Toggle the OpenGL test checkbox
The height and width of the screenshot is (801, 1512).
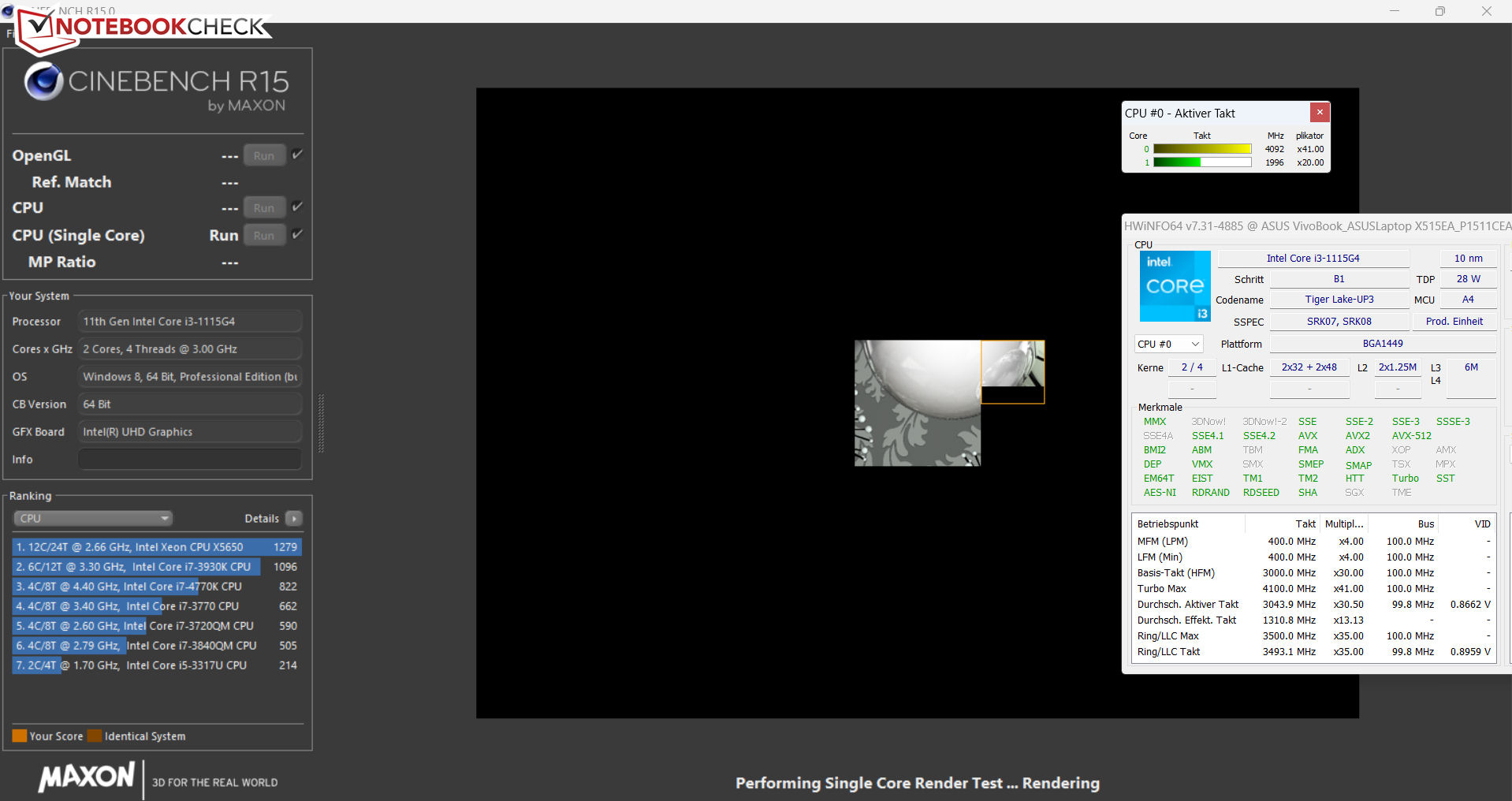297,155
